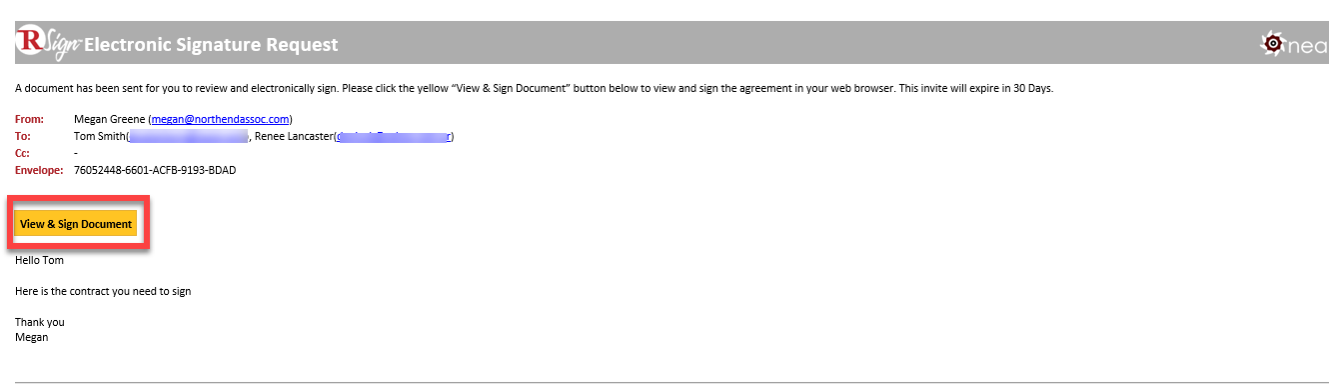The image size is (1330, 390).
Task: Click the Cc: label
Action: point(23,153)
